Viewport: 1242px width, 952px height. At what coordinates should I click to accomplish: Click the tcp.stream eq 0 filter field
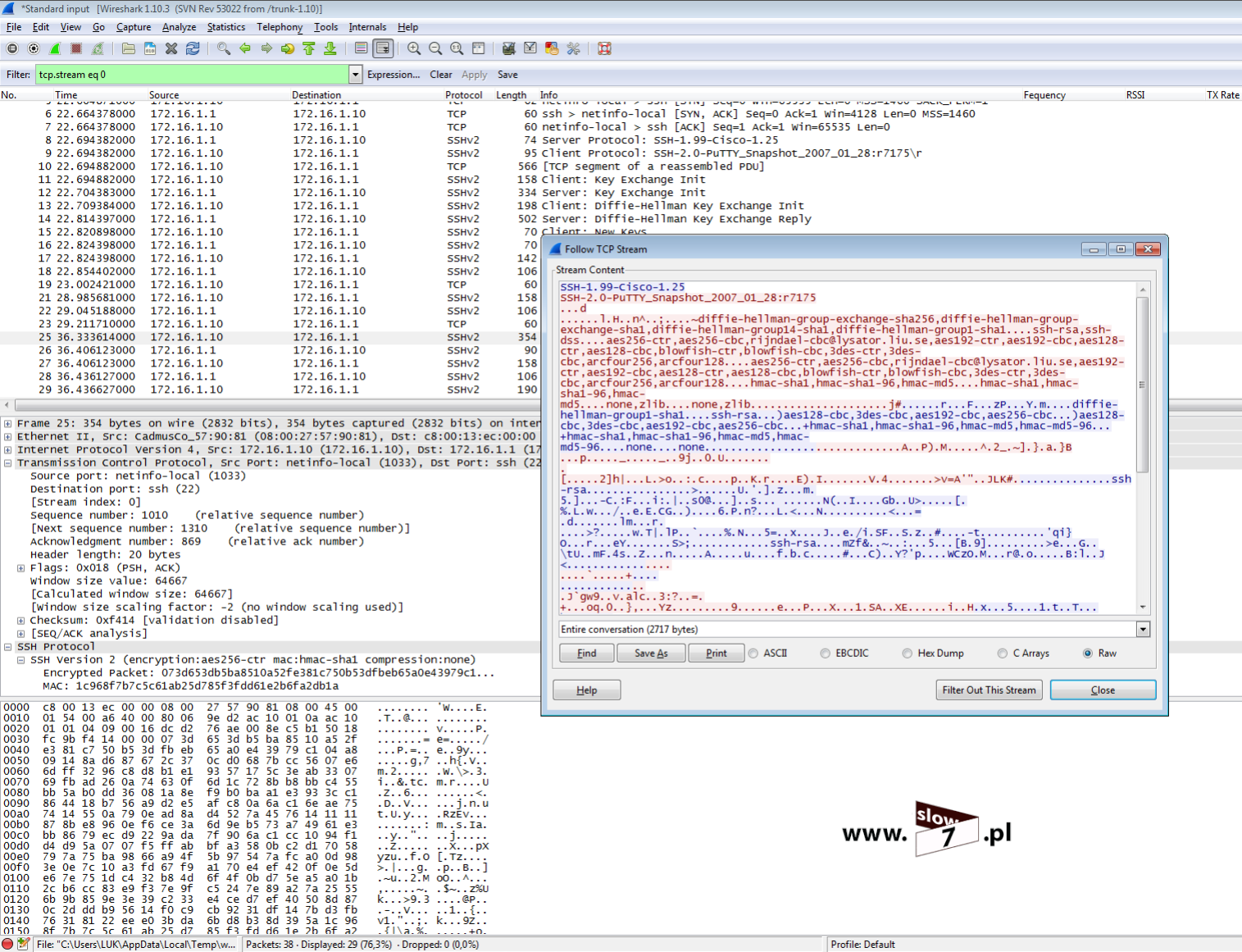(x=192, y=75)
